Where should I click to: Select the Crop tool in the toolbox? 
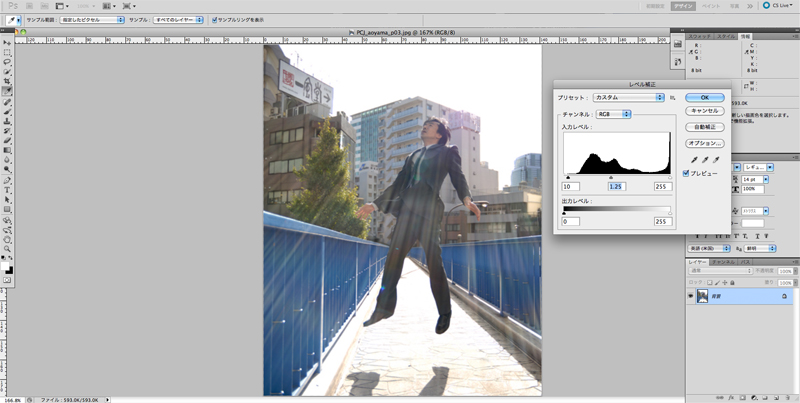pos(7,80)
